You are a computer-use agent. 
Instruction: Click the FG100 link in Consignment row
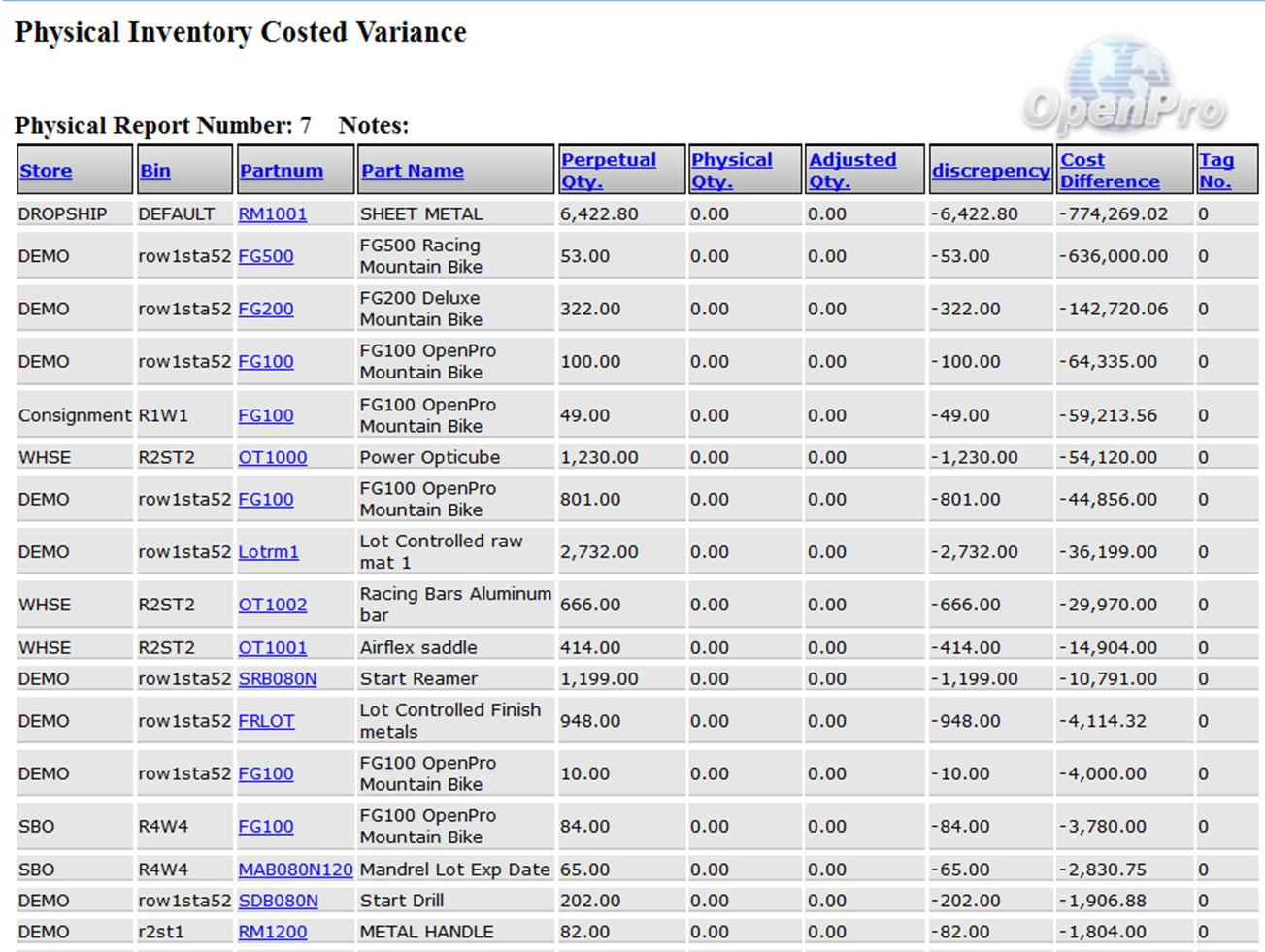click(x=266, y=416)
